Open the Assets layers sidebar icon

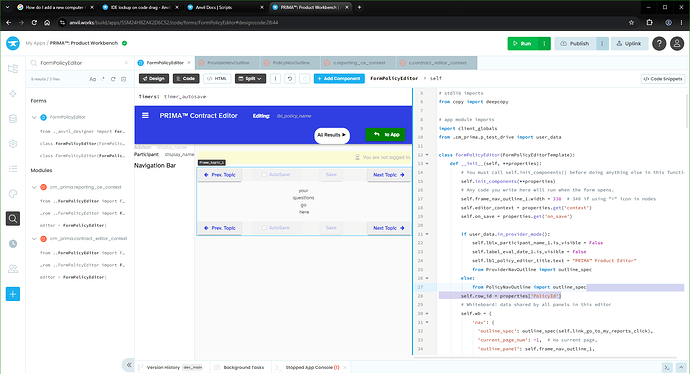pos(13,143)
